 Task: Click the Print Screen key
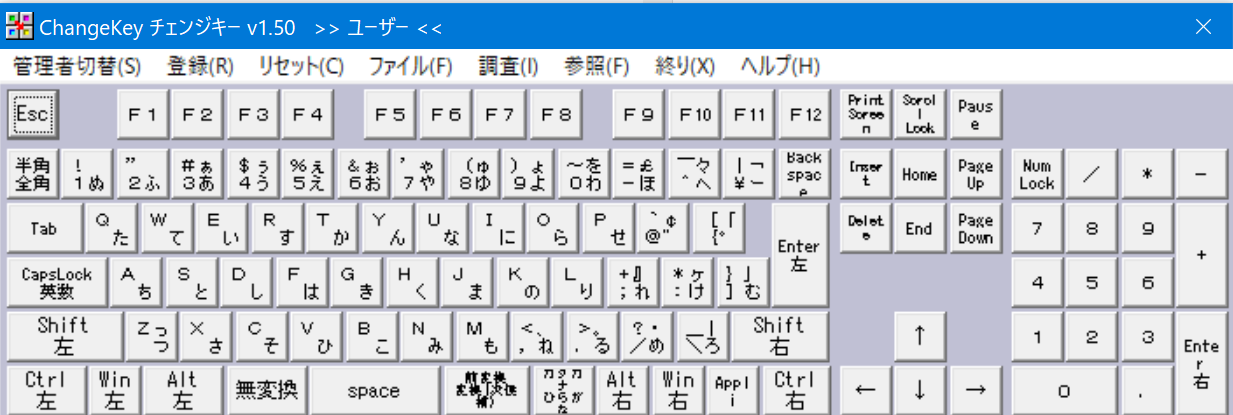tap(866, 114)
